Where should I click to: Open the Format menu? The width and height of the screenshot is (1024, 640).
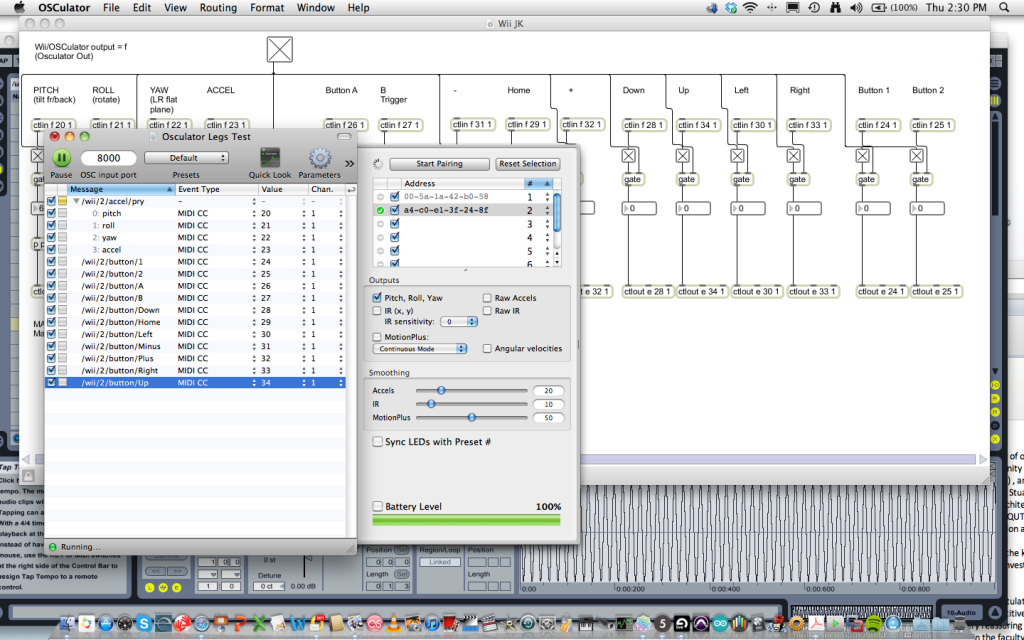[x=267, y=8]
